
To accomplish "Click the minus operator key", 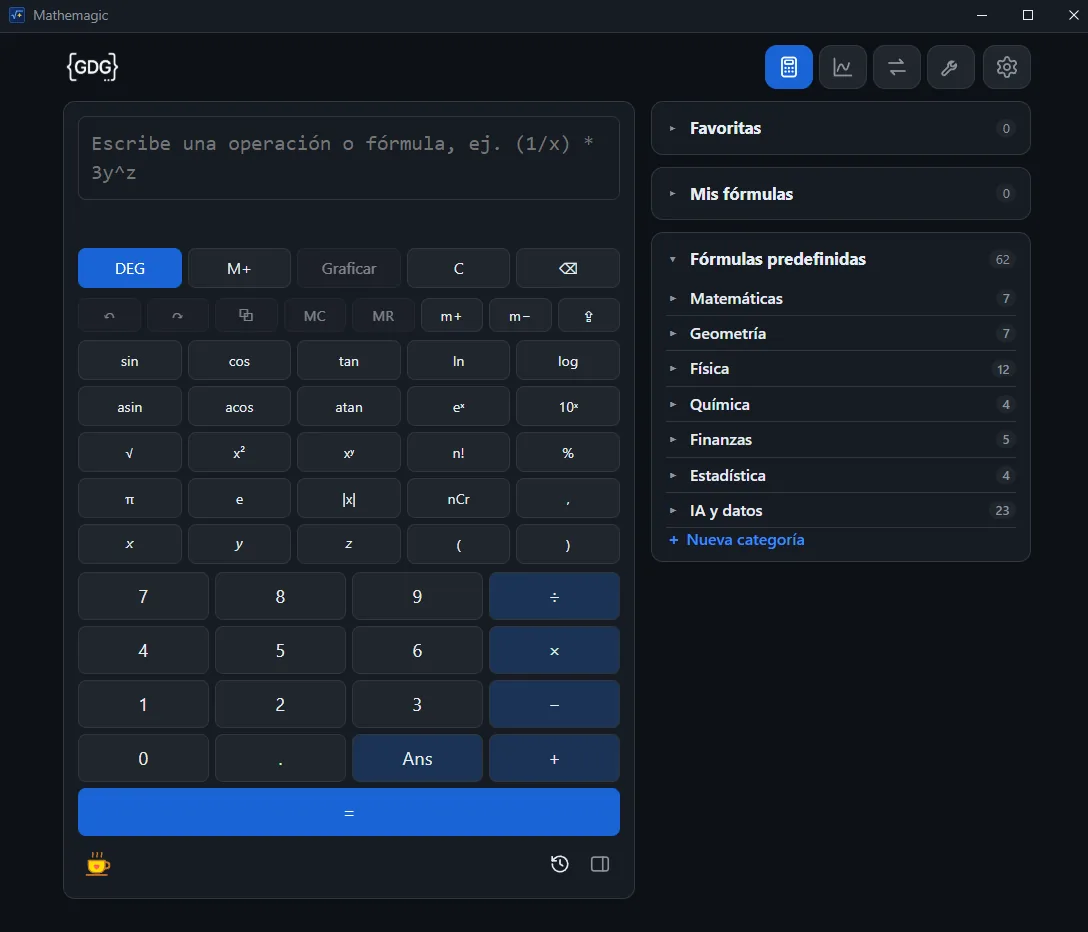I will pyautogui.click(x=554, y=704).
